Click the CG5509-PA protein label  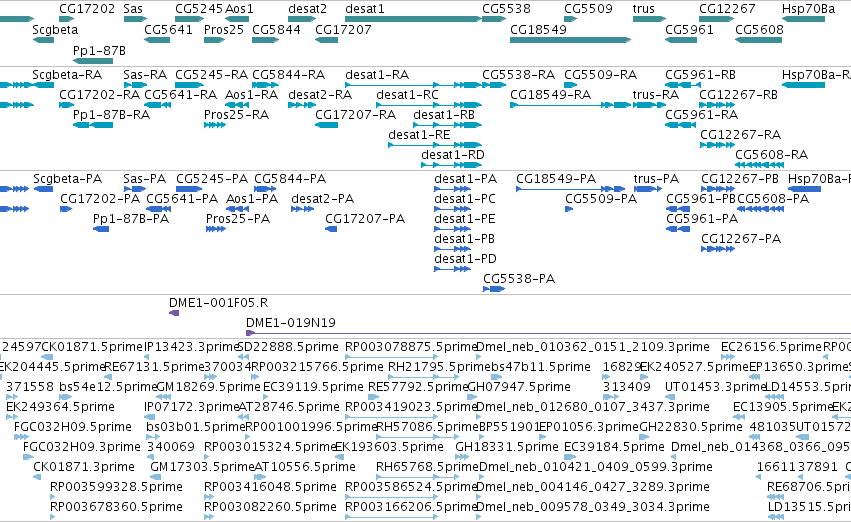[x=601, y=199]
